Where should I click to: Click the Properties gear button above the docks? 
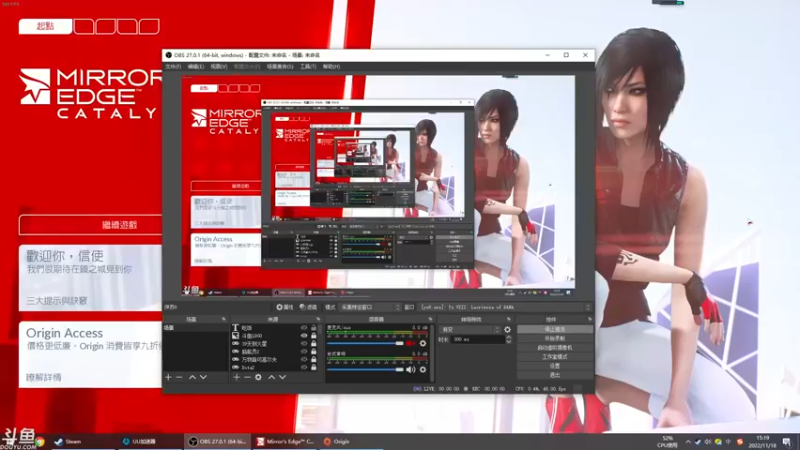pyautogui.click(x=285, y=307)
